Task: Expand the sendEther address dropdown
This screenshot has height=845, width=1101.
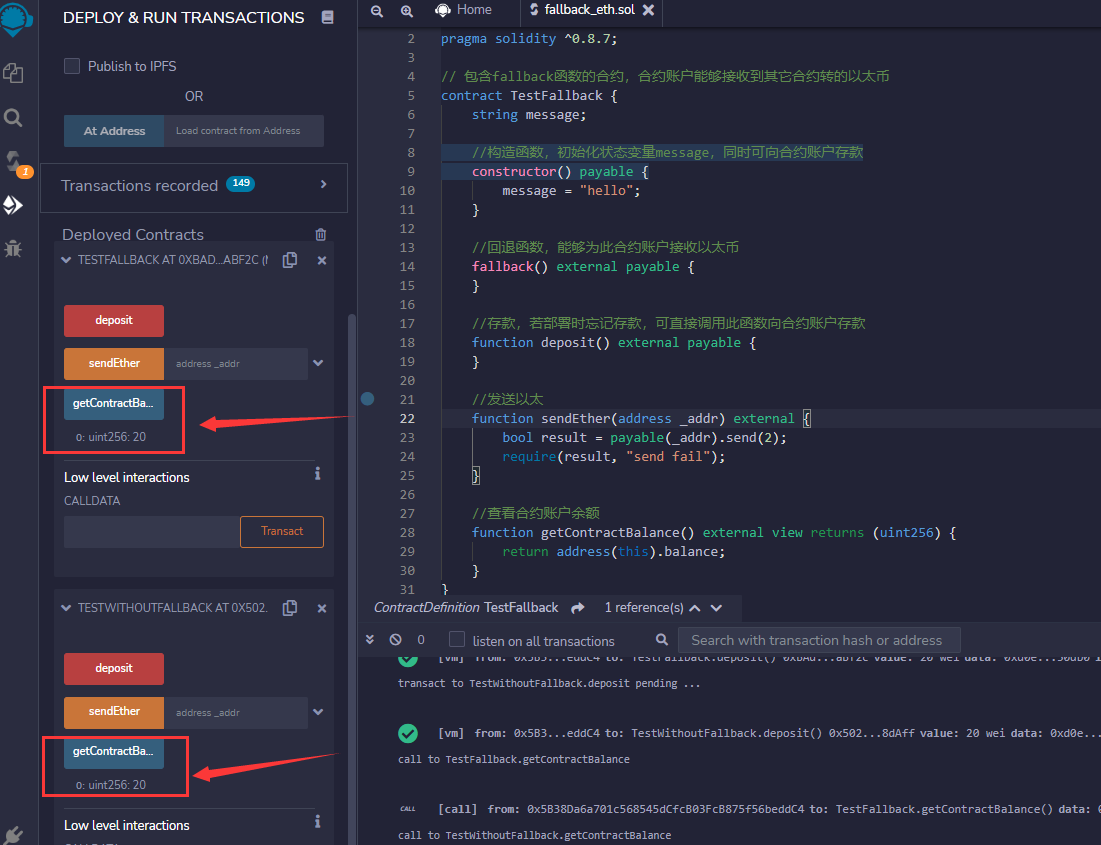Action: [317, 364]
